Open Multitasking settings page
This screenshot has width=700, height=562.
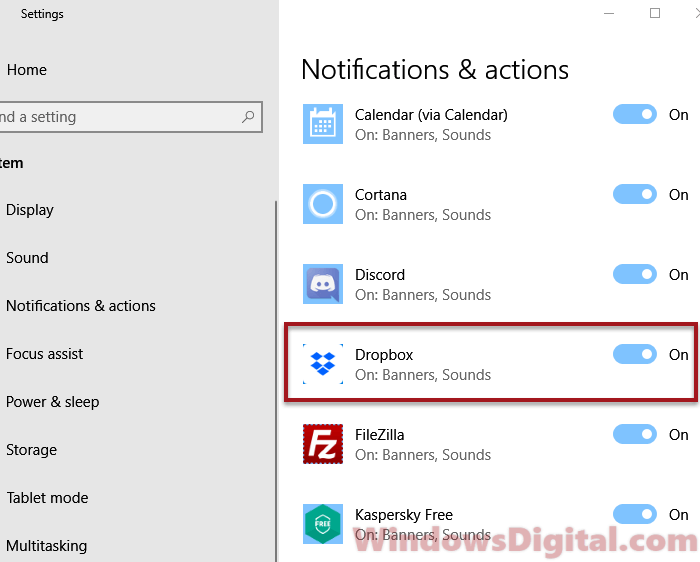[x=46, y=546]
